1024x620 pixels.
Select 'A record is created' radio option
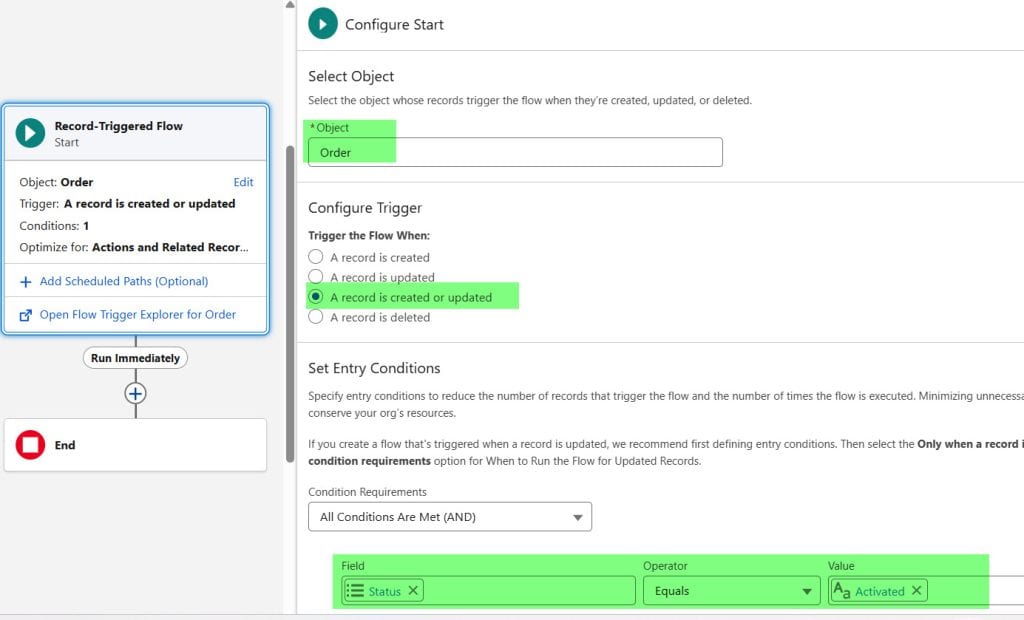pos(315,257)
